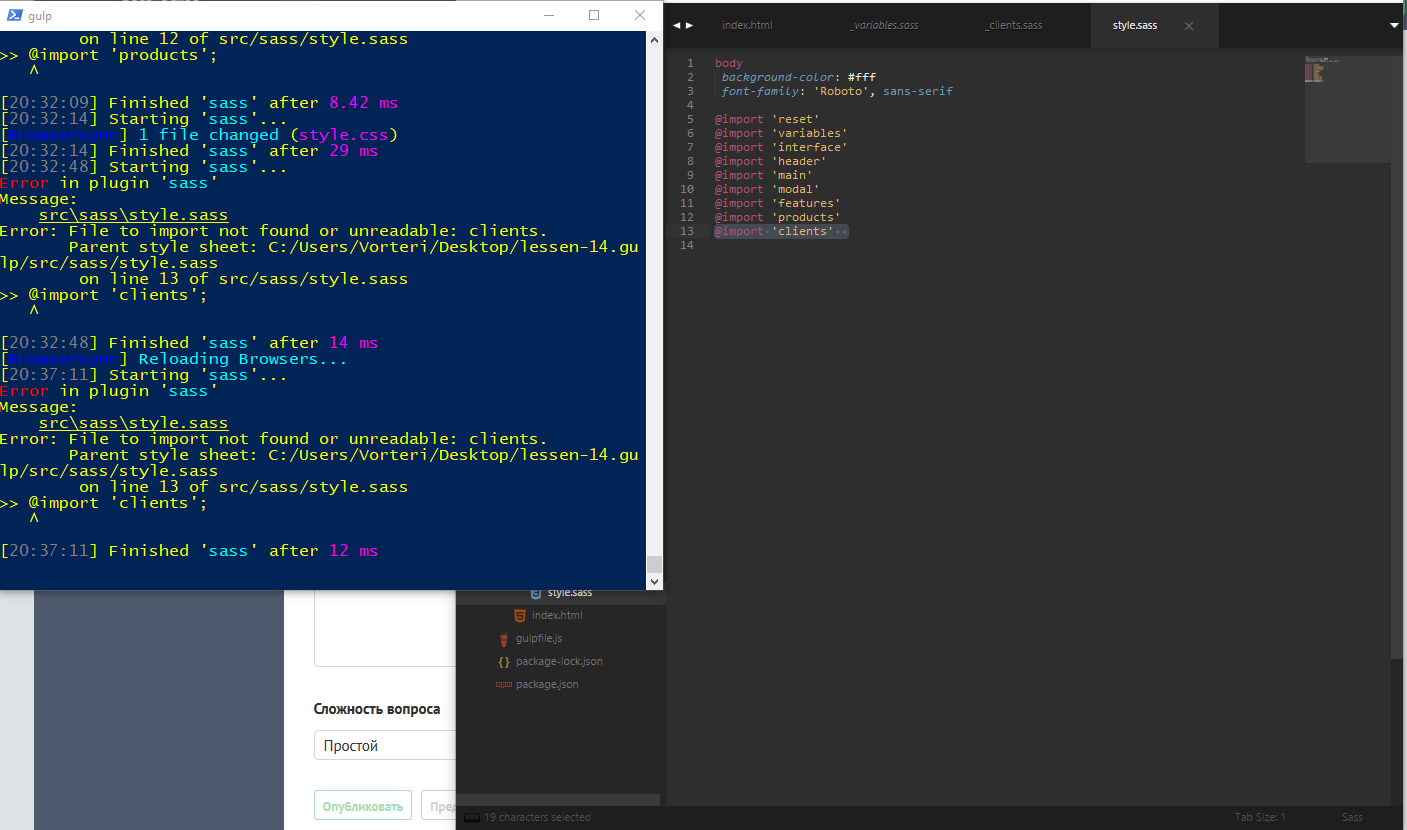Switch to the _variables.sass tab
The height and width of the screenshot is (830, 1407).
(x=883, y=25)
